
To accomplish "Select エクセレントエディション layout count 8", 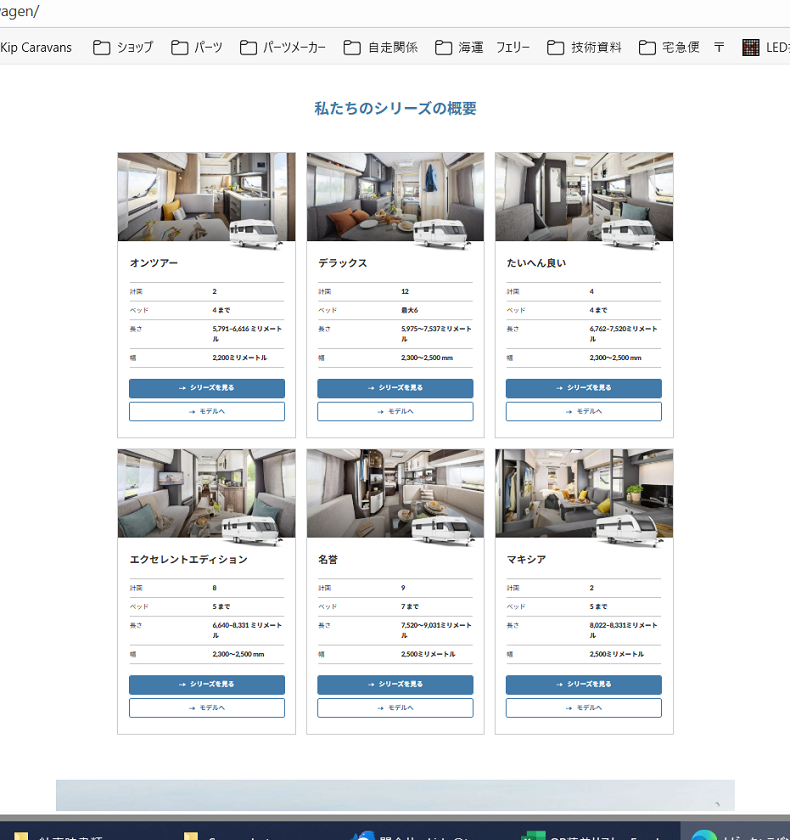I will 214,588.
